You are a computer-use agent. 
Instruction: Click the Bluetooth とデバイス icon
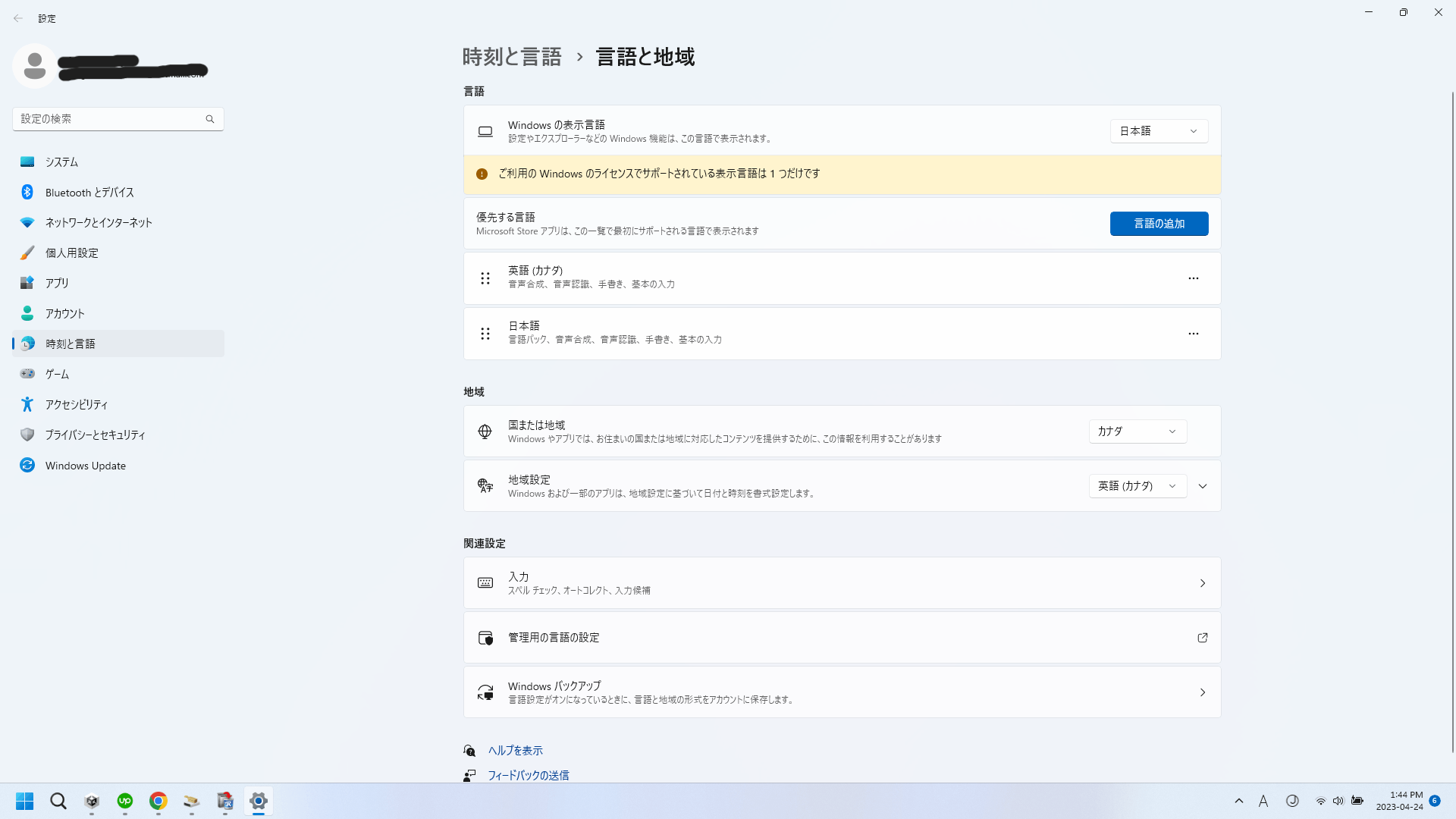tap(27, 192)
